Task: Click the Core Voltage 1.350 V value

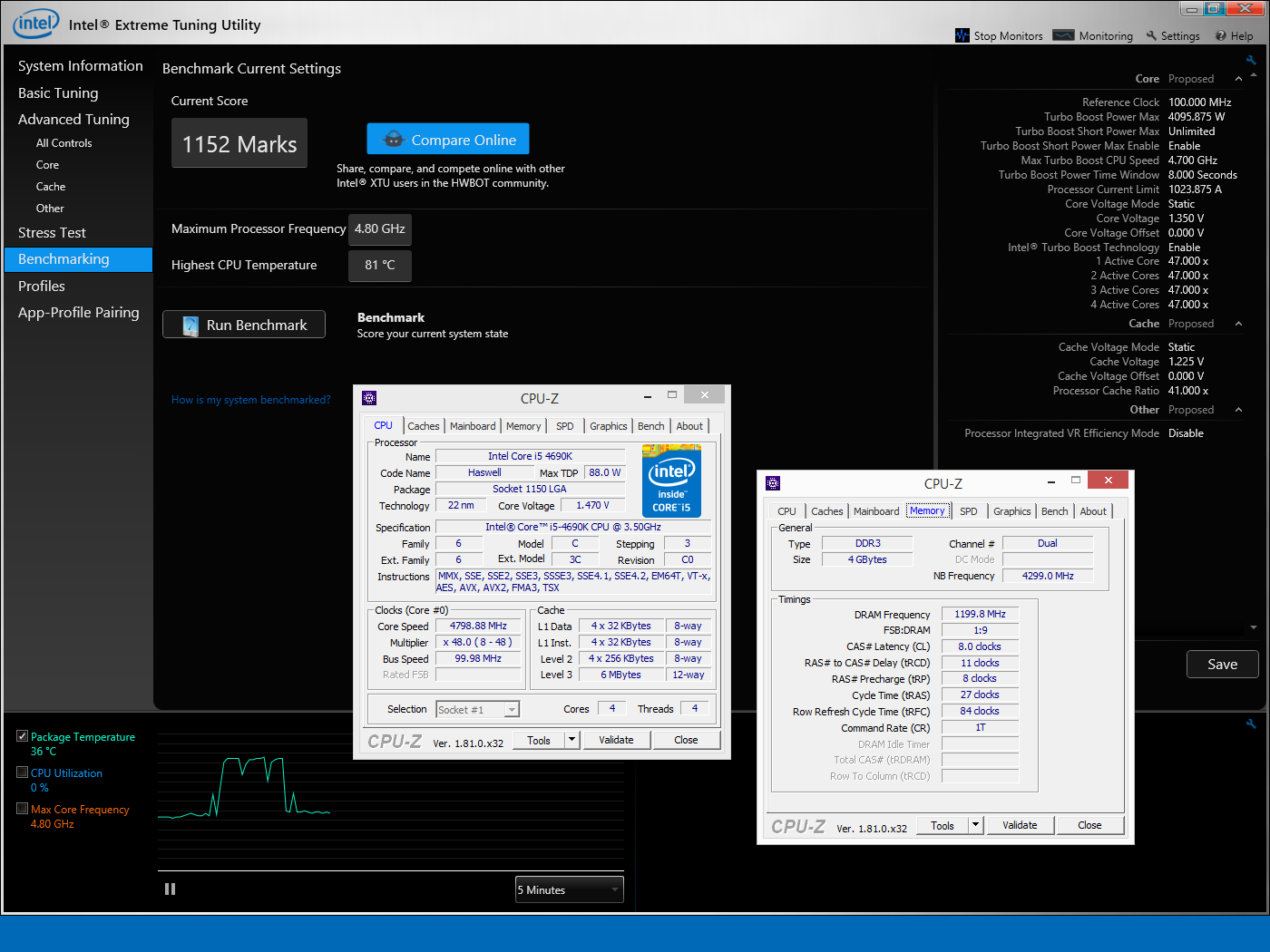Action: (x=1187, y=219)
